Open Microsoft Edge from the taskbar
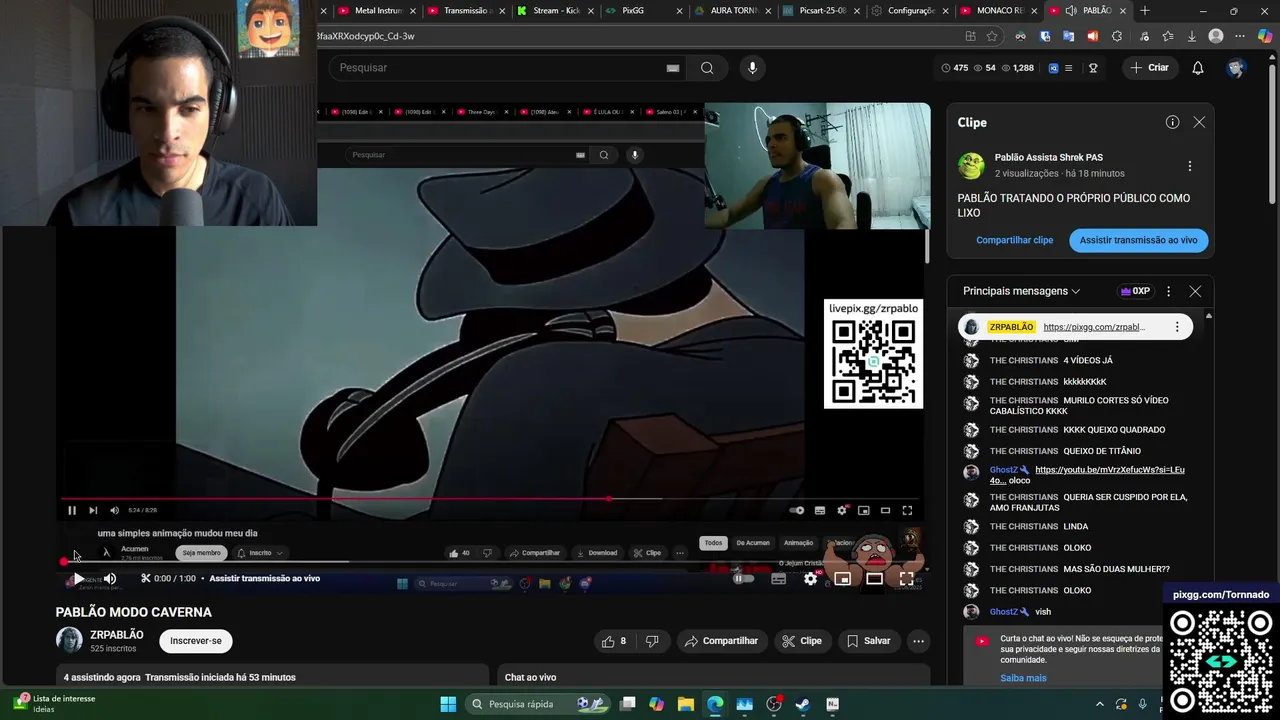1280x720 pixels. 715,704
